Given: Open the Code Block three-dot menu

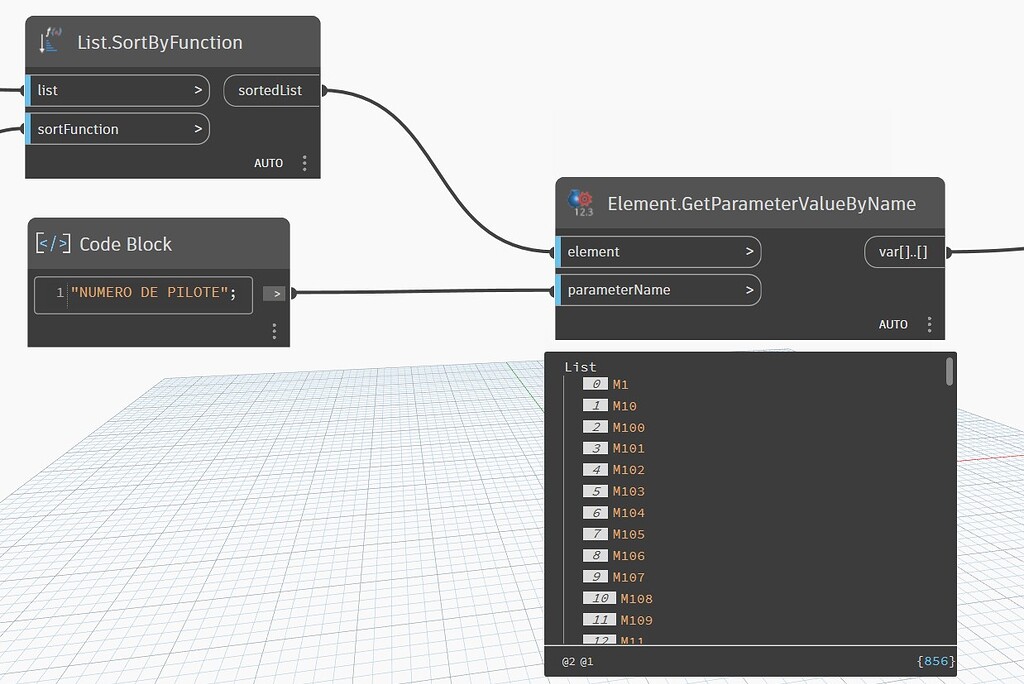Looking at the screenshot, I should coord(274,330).
